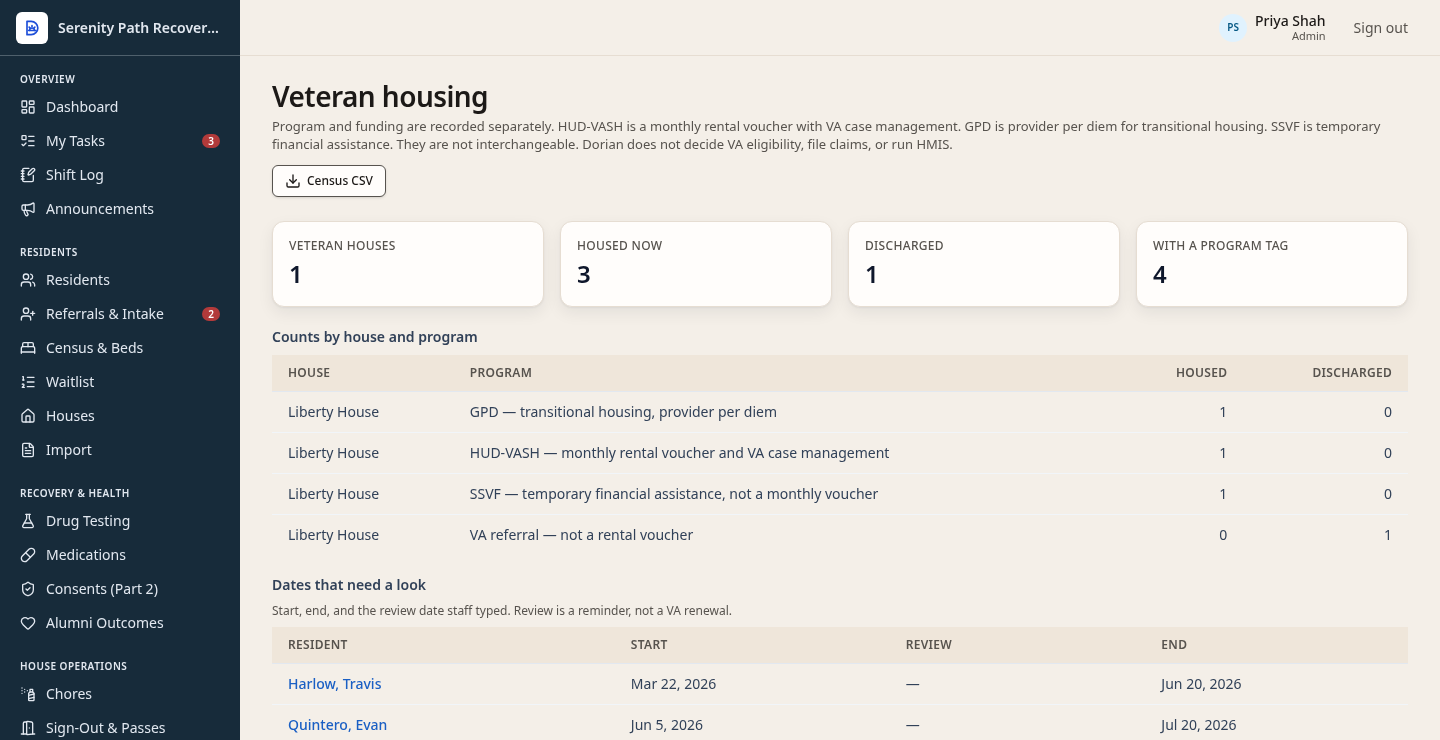Go to Alumni Outcomes
This screenshot has height=740, width=1440.
click(x=120, y=623)
